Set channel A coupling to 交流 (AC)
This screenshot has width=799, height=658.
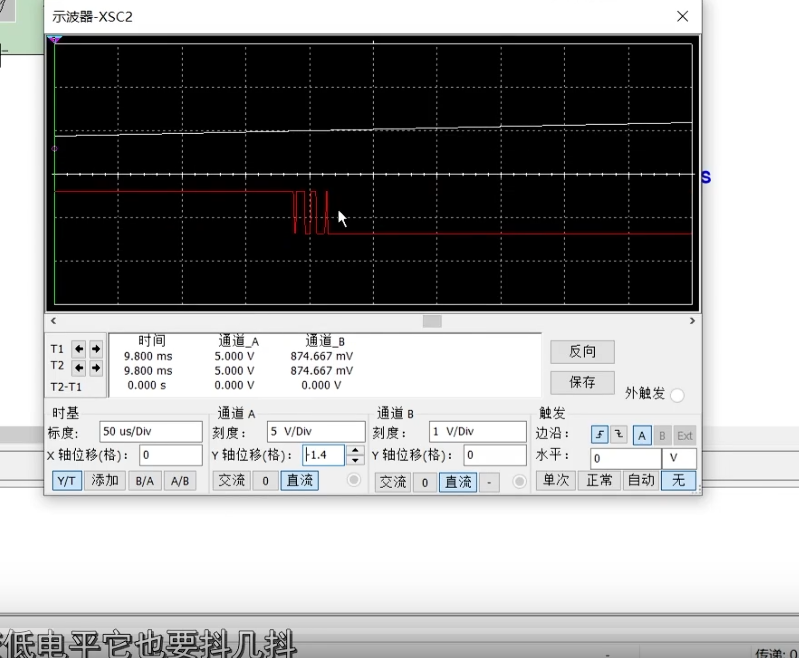pyautogui.click(x=232, y=481)
